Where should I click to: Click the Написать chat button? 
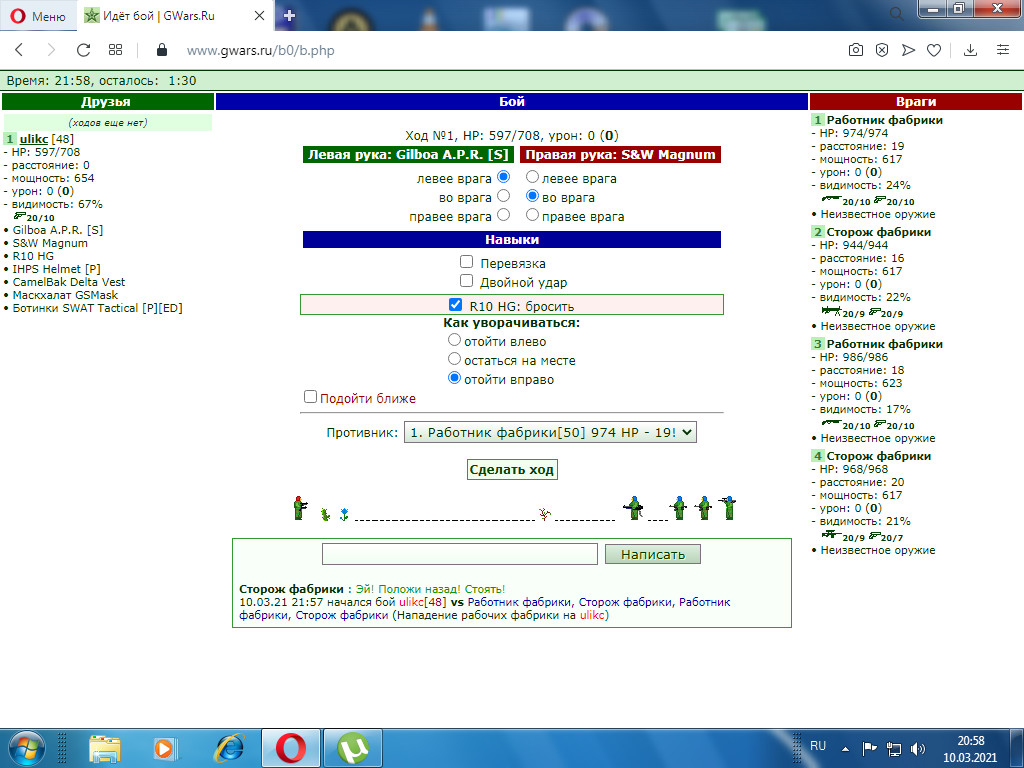pyautogui.click(x=652, y=554)
